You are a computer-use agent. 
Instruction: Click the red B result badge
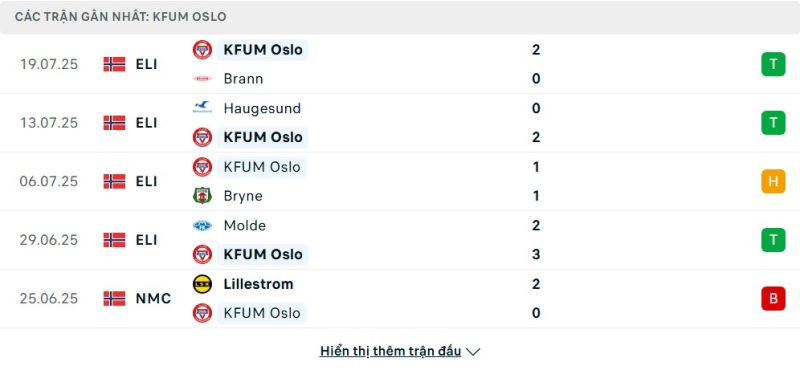(x=773, y=298)
